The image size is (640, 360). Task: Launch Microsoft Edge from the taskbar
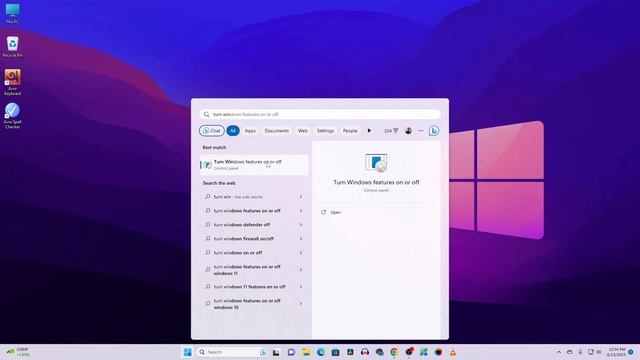[x=320, y=352]
